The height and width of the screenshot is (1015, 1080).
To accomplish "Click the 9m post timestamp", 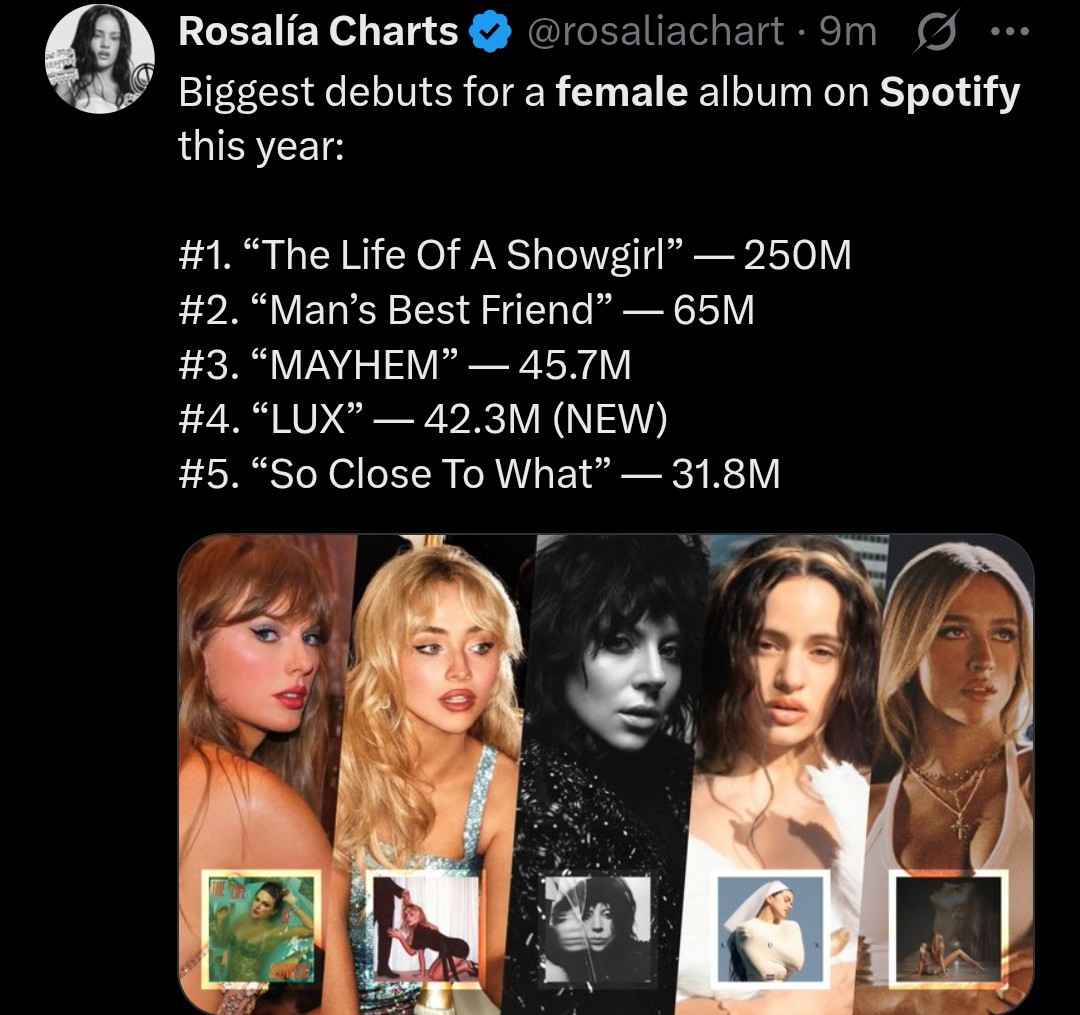I will coord(847,34).
